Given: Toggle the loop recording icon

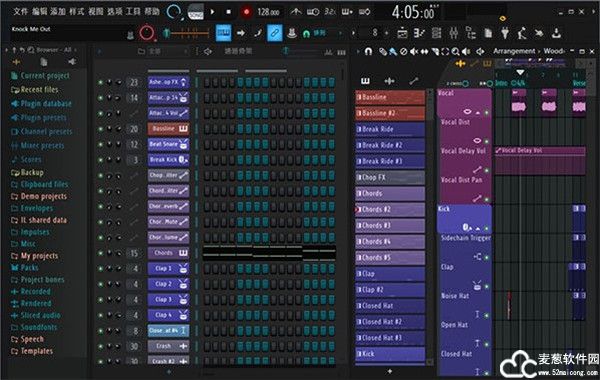Looking at the screenshot, I should pos(364,12).
